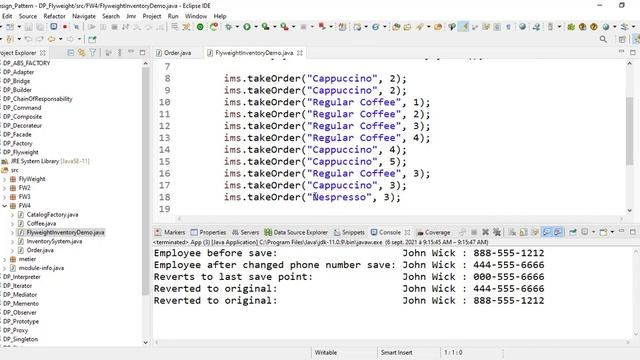Toggle Pin Console button
This screenshot has height=360, width=640.
pos(573,232)
